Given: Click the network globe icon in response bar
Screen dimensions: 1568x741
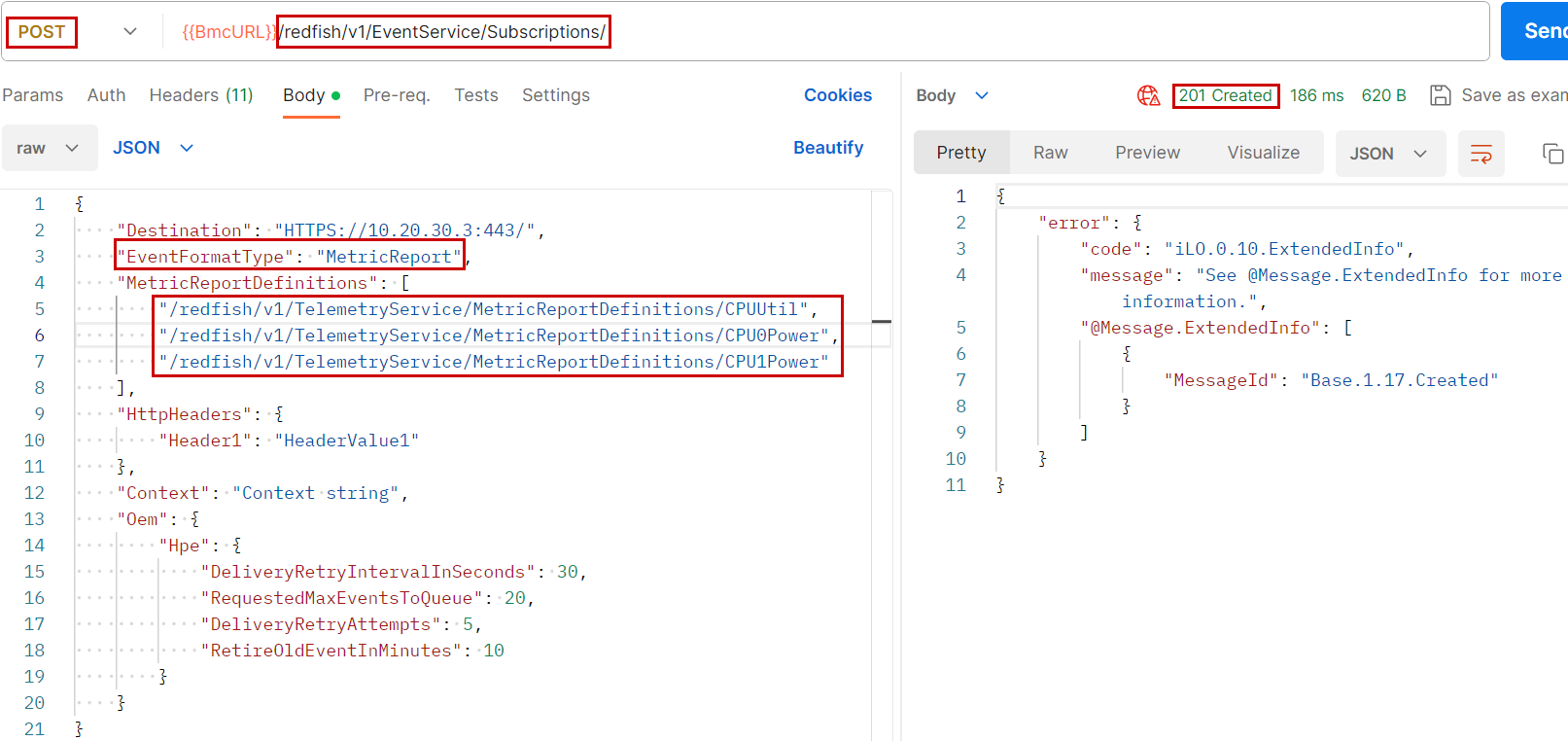Looking at the screenshot, I should pyautogui.click(x=1148, y=95).
